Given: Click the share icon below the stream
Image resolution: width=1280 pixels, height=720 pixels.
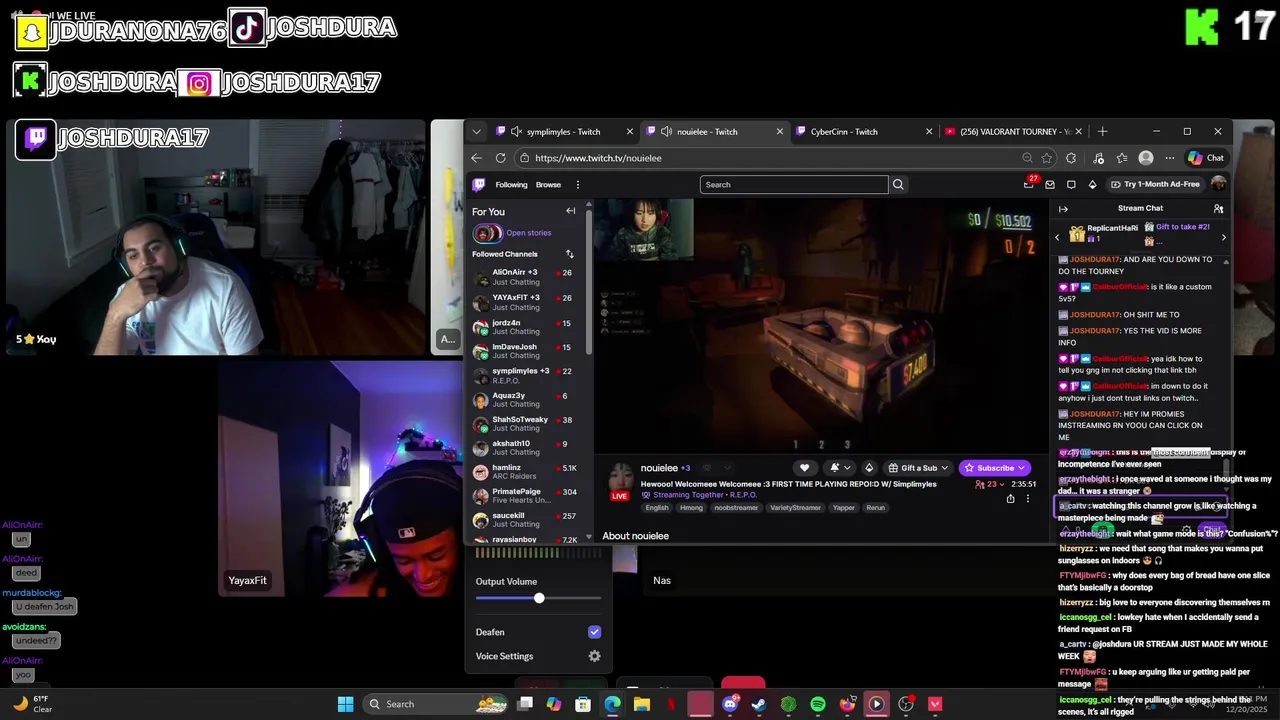Looking at the screenshot, I should 1010,499.
